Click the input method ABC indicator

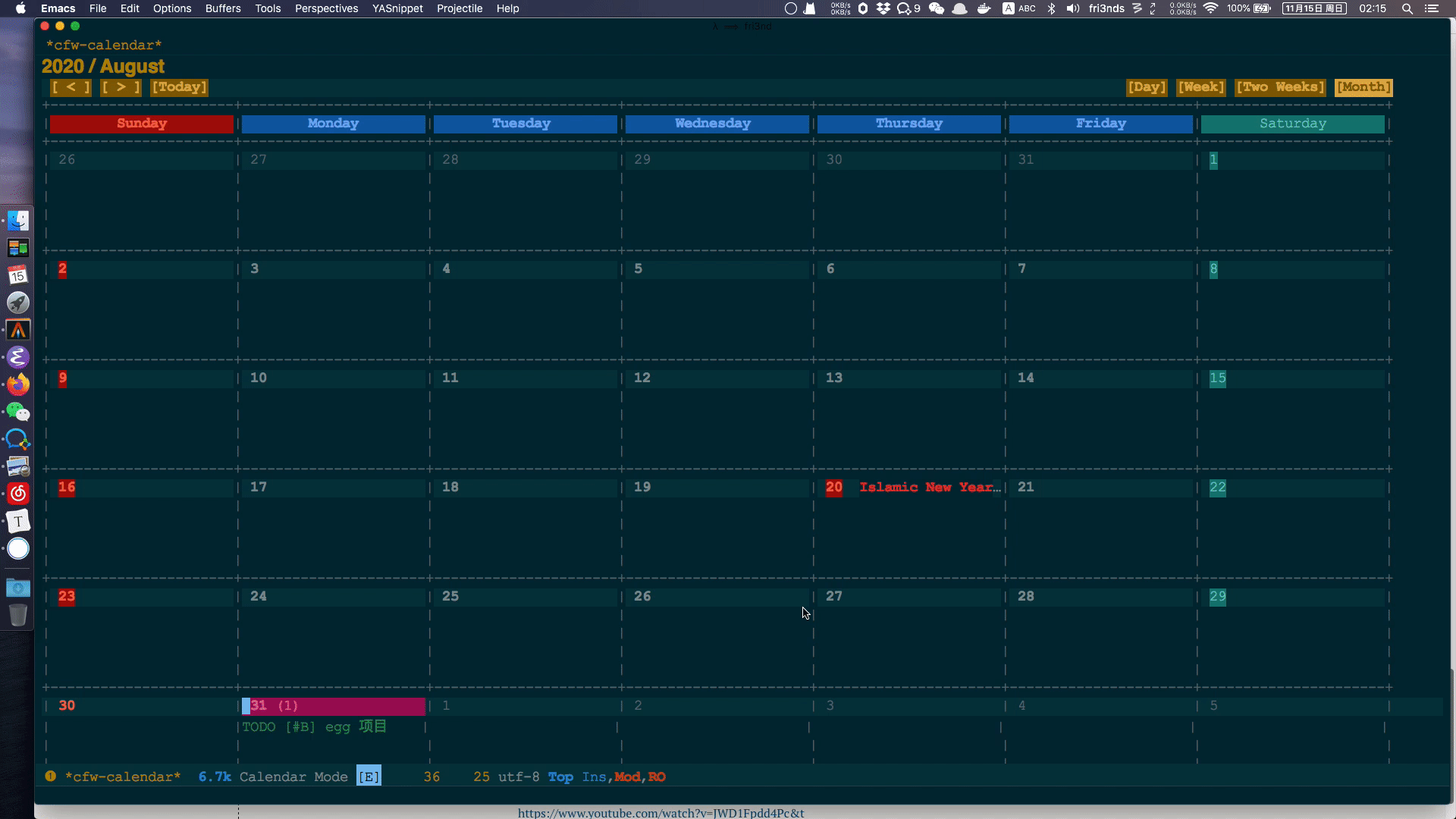coord(1018,8)
